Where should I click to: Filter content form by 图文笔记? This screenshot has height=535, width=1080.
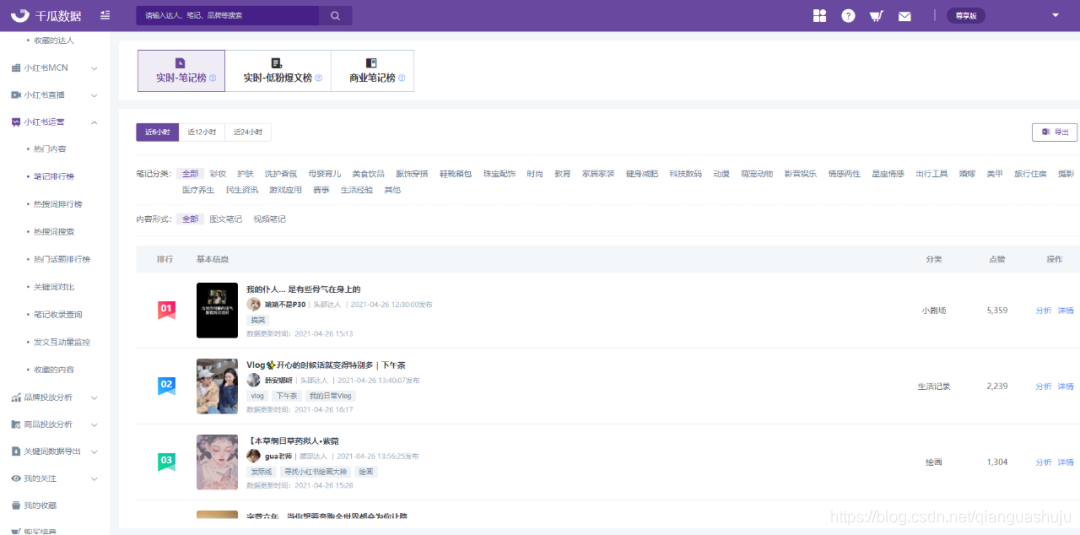(x=226, y=219)
